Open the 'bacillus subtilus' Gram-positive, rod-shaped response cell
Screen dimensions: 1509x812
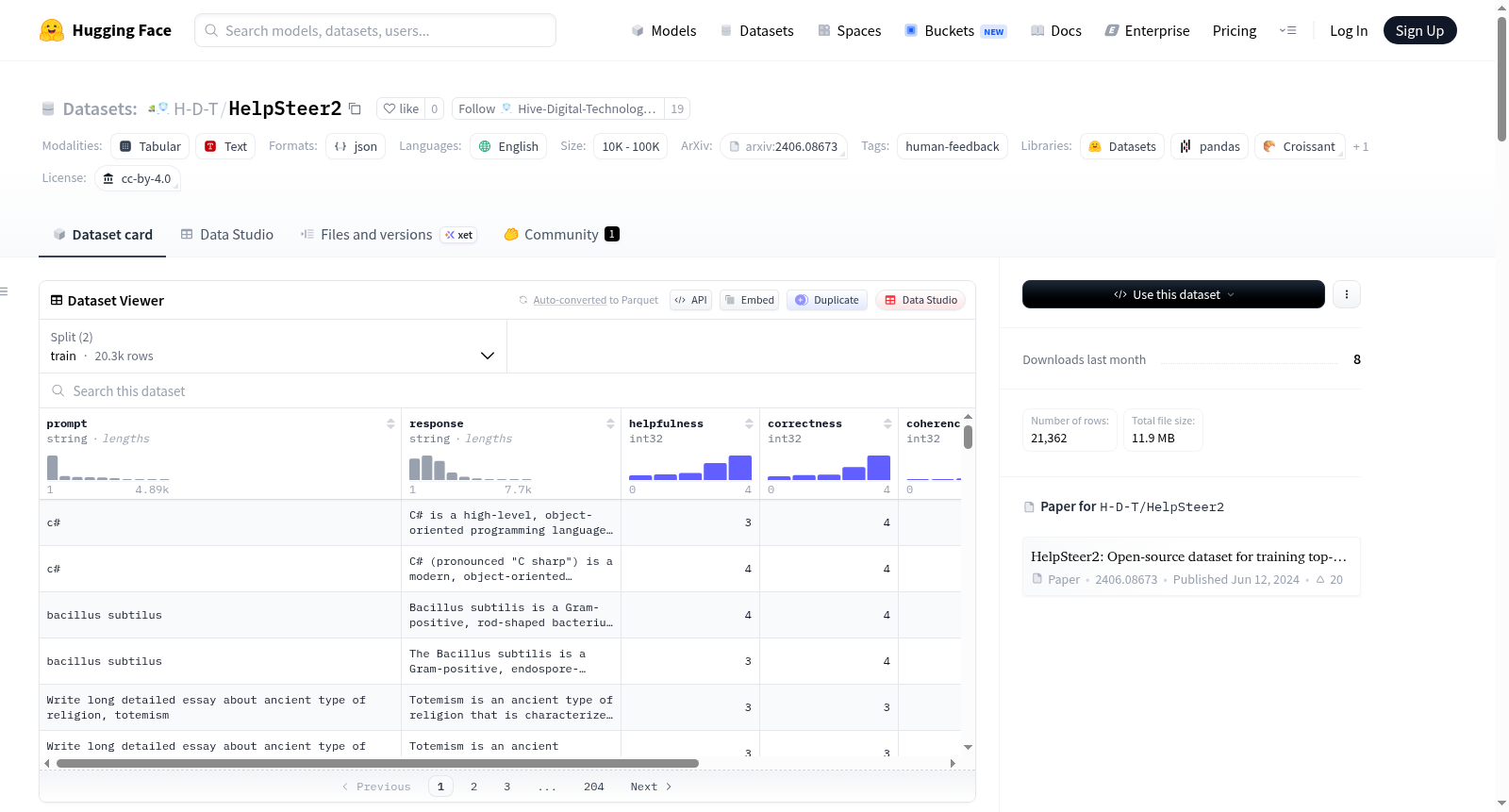511,615
